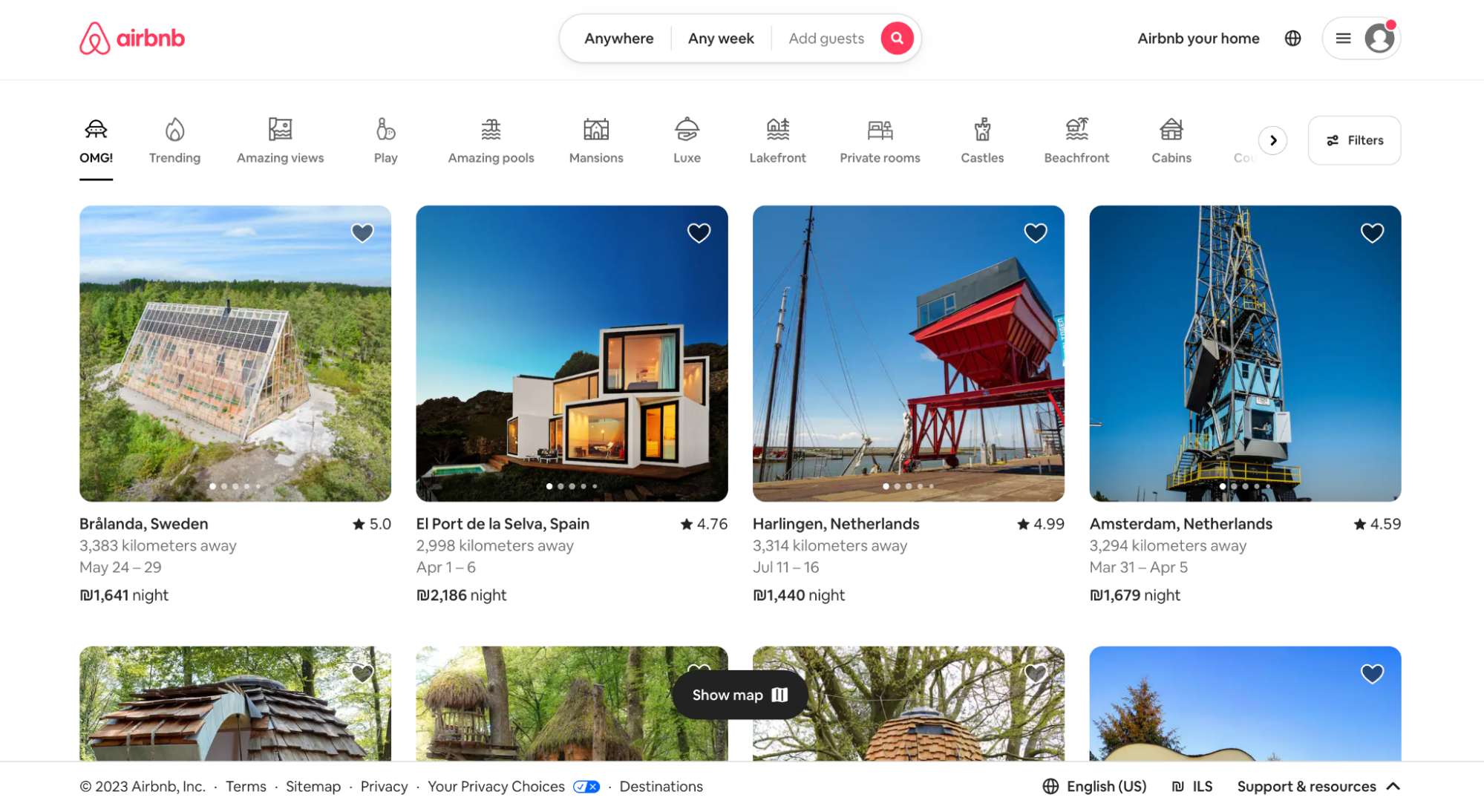Switch to the Anywhere search tab
Screen dimensions: 1484x812
(618, 38)
